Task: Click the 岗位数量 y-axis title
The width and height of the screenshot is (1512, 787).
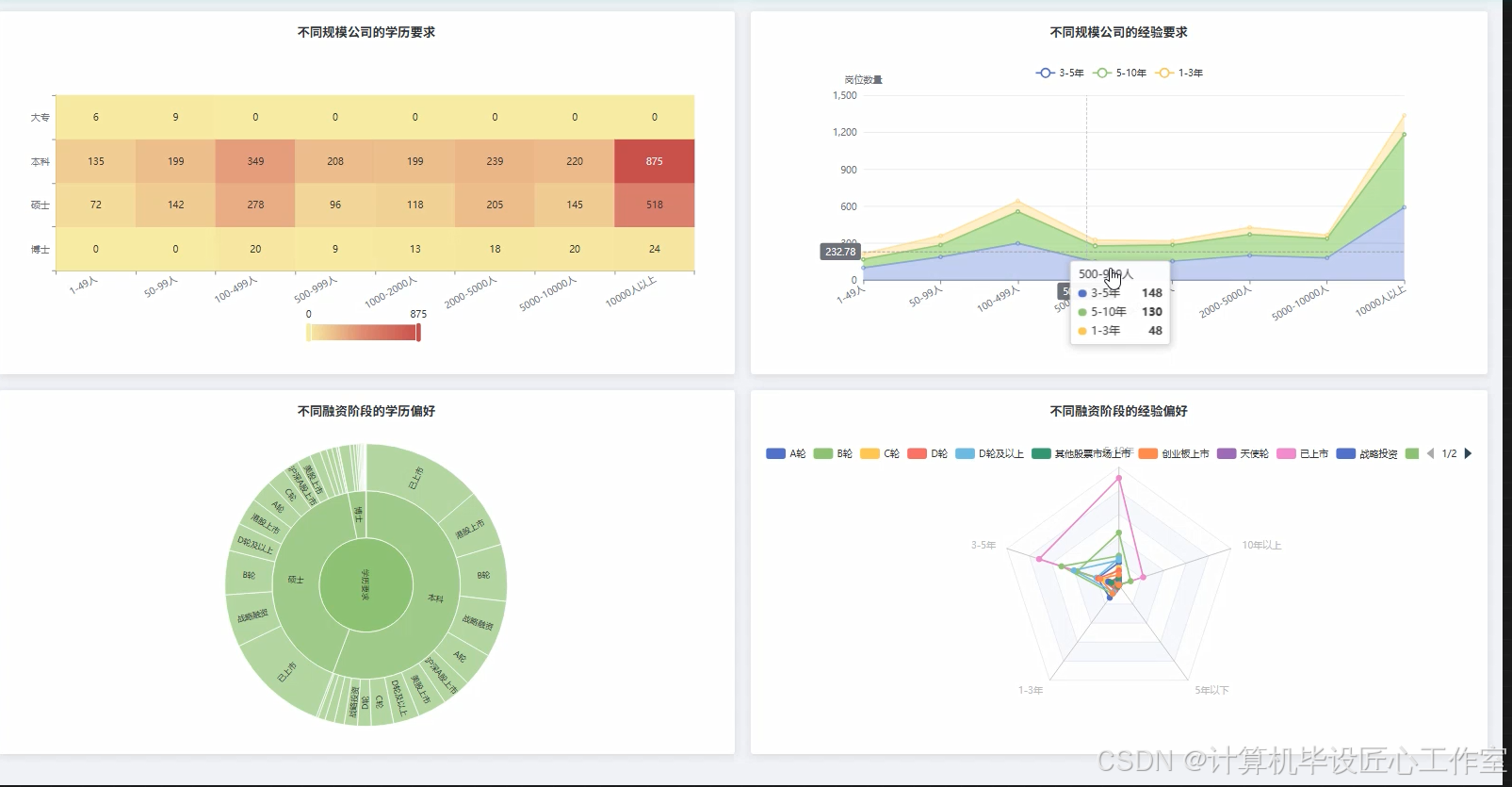Action: pos(863,80)
